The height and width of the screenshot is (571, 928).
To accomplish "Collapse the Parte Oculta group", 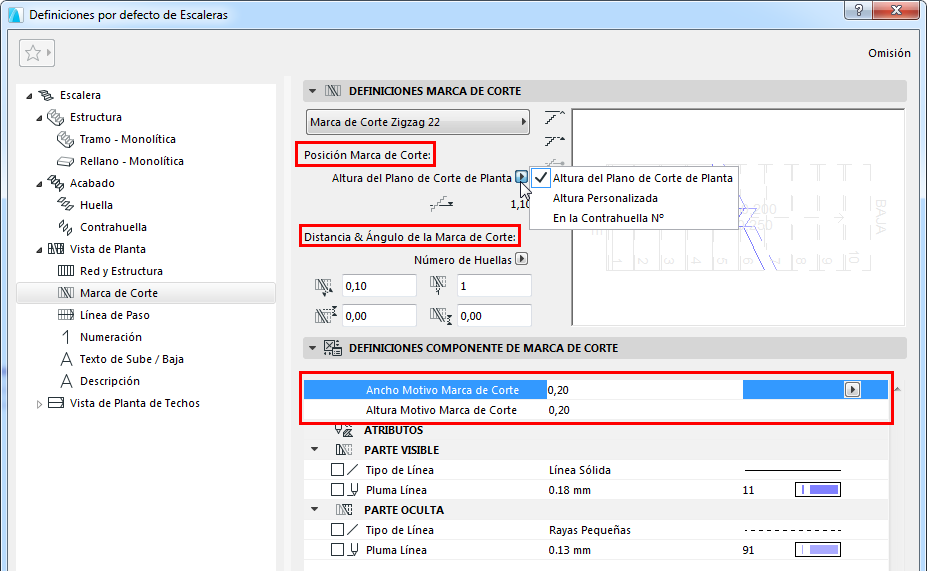I will (315, 509).
